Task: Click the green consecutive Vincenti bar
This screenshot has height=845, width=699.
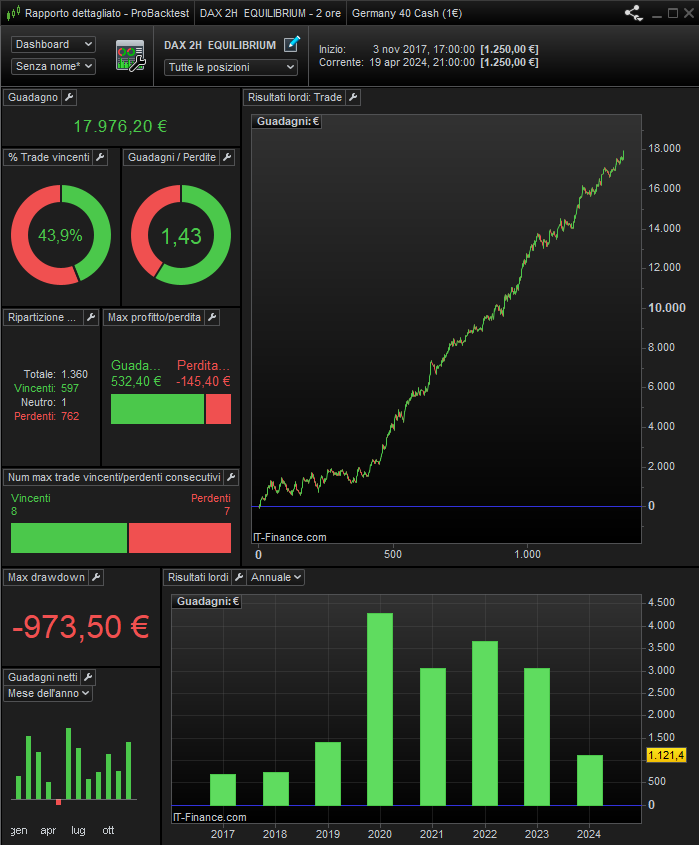Action: point(69,538)
